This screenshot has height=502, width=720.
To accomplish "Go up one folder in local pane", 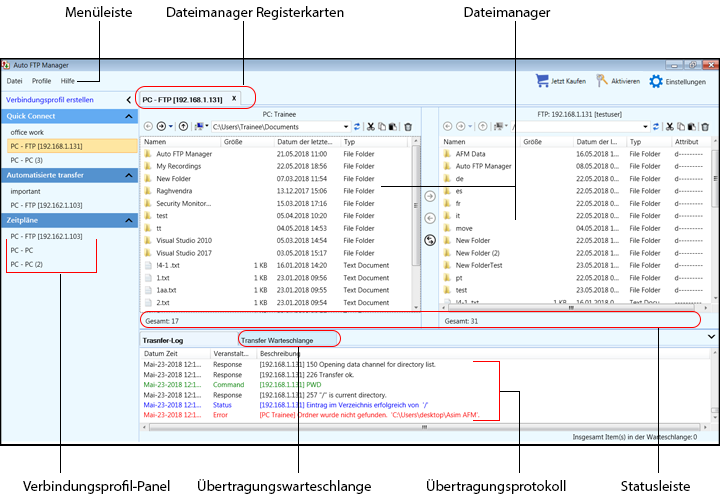I will pyautogui.click(x=183, y=127).
